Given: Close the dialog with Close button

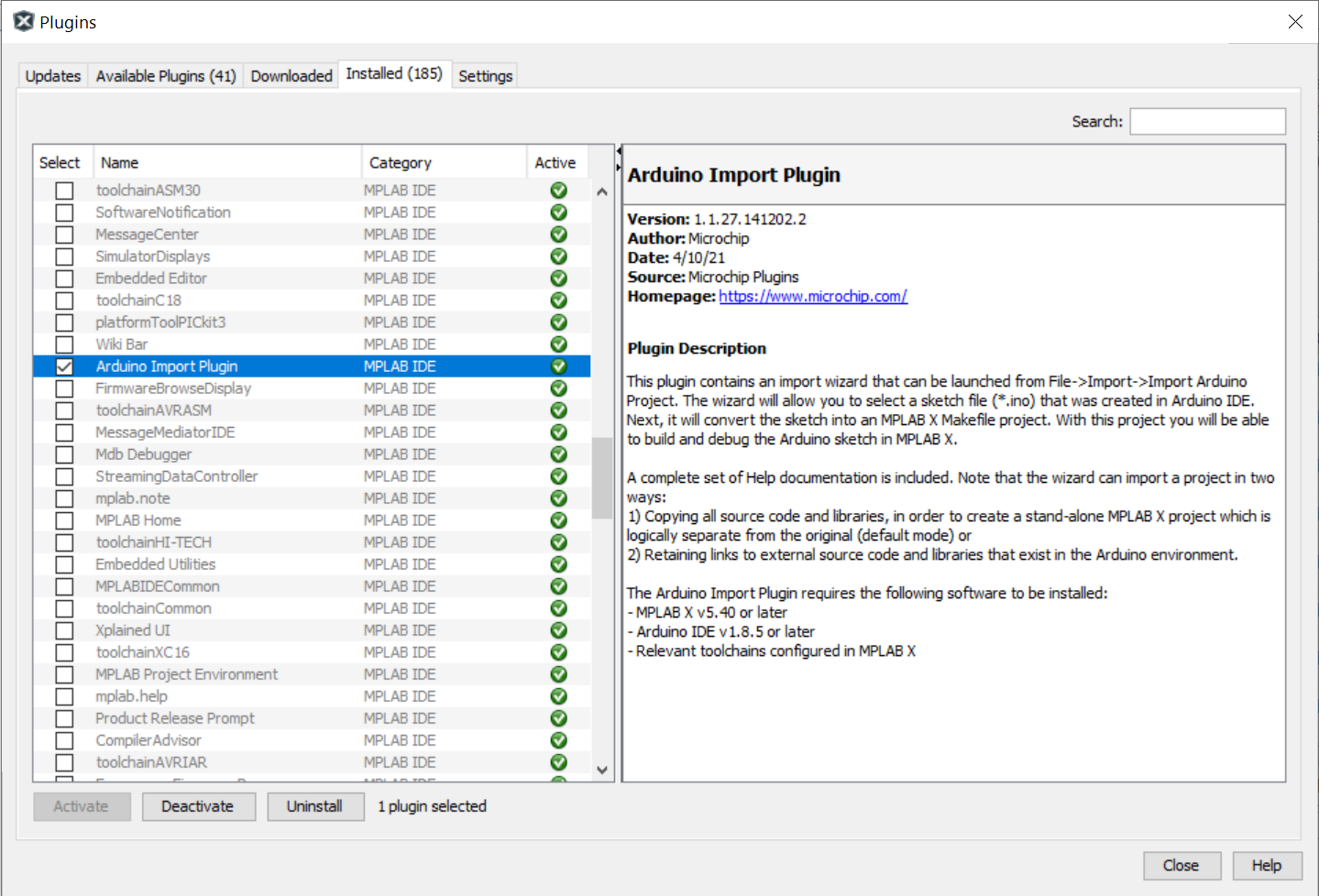Looking at the screenshot, I should pos(1182,866).
